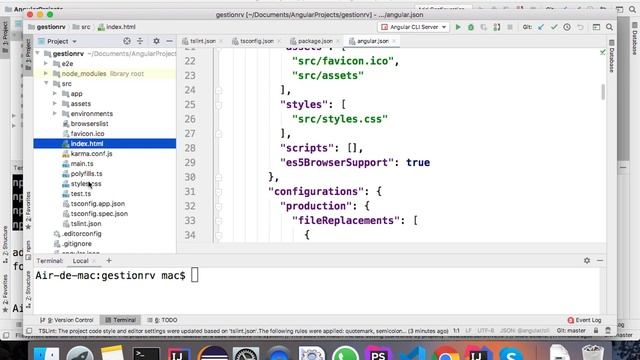Fold the configurations block at line 31

219,192
